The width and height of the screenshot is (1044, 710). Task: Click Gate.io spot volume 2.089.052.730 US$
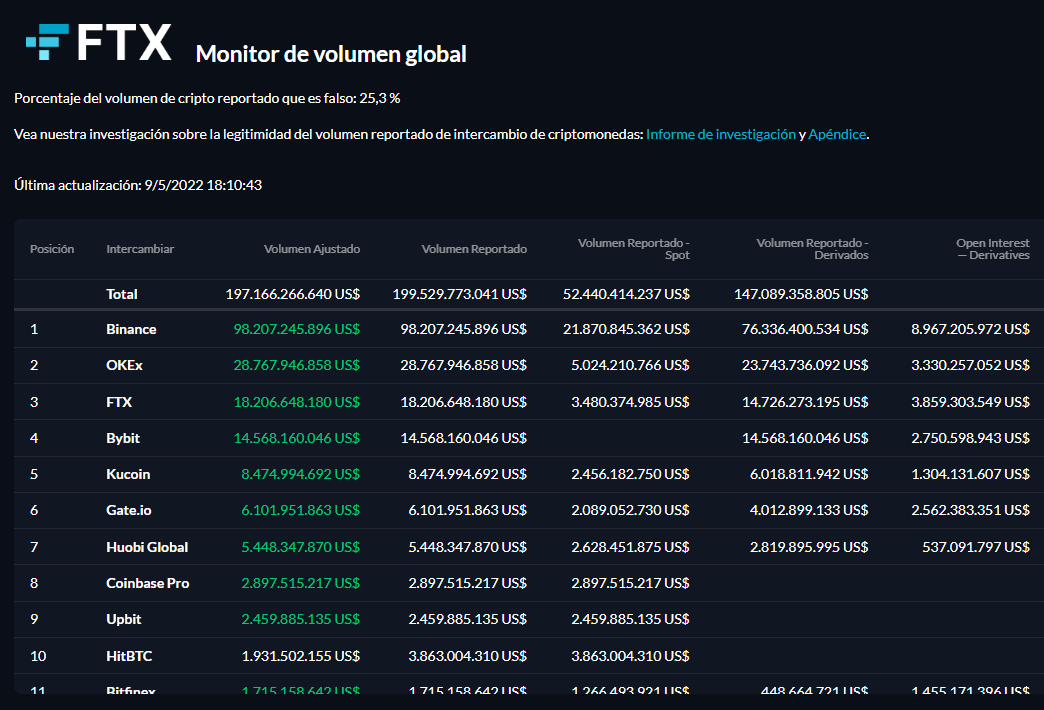(631, 510)
